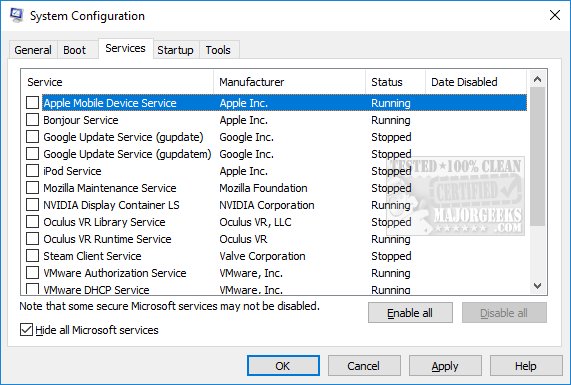The width and height of the screenshot is (571, 385).
Task: Uncheck Hide all Microsoft services
Action: point(26,330)
